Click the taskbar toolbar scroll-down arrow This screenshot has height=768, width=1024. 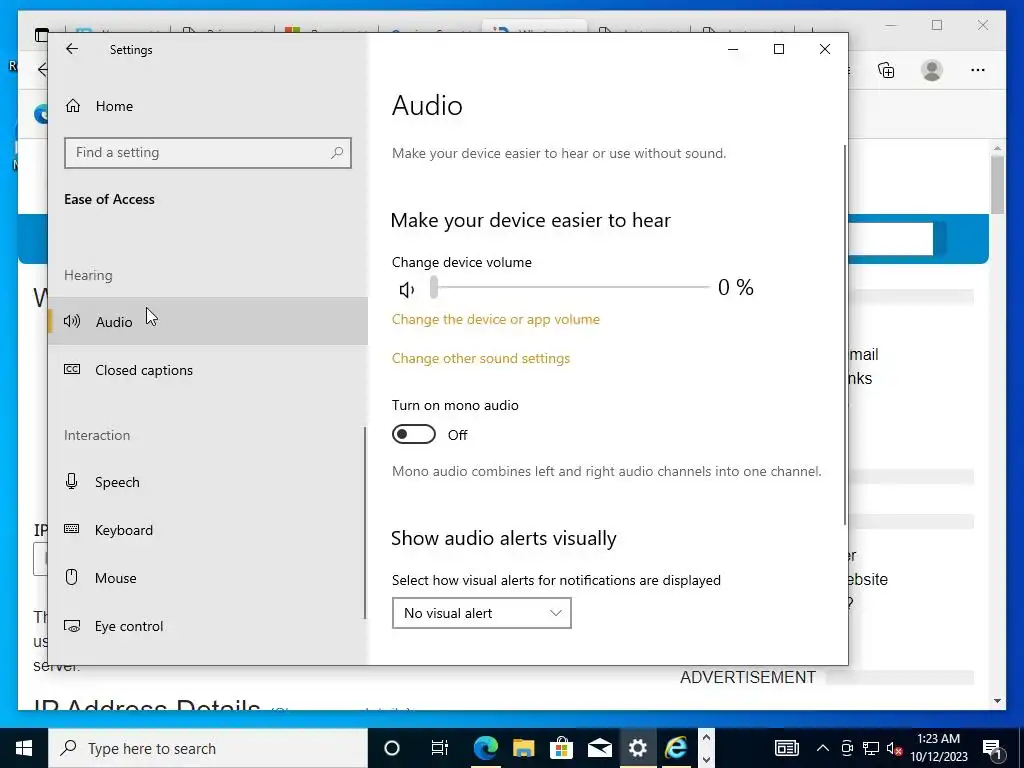[x=706, y=760]
